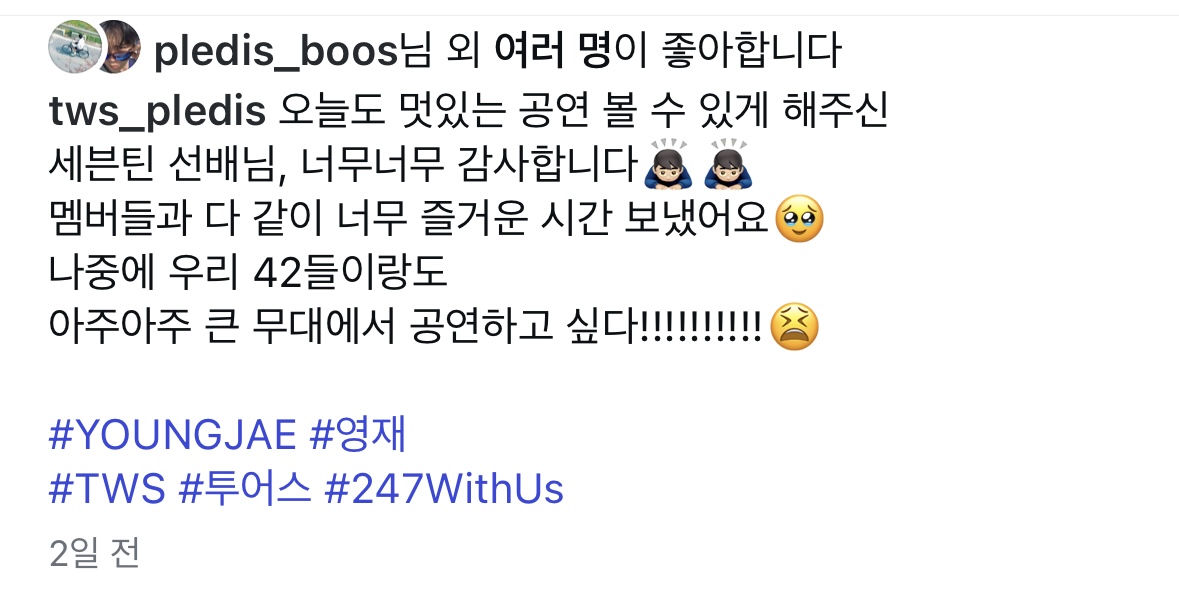This screenshot has width=1179, height=615.
Task: Click the 2일 전 post timestamp
Action: coord(95,553)
